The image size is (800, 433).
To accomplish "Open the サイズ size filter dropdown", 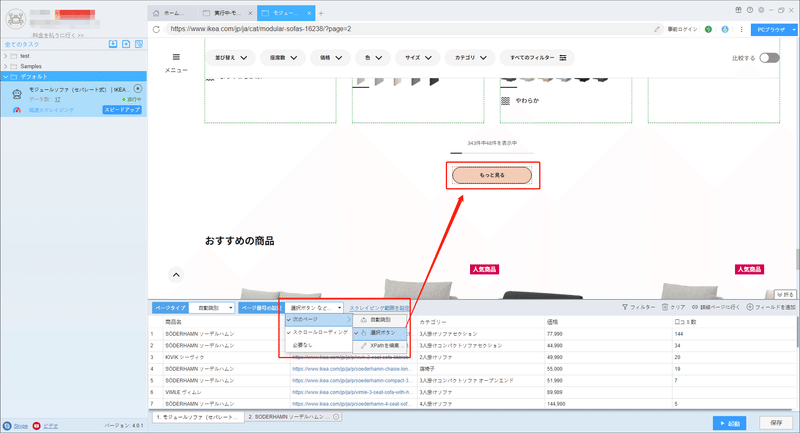I will point(418,58).
